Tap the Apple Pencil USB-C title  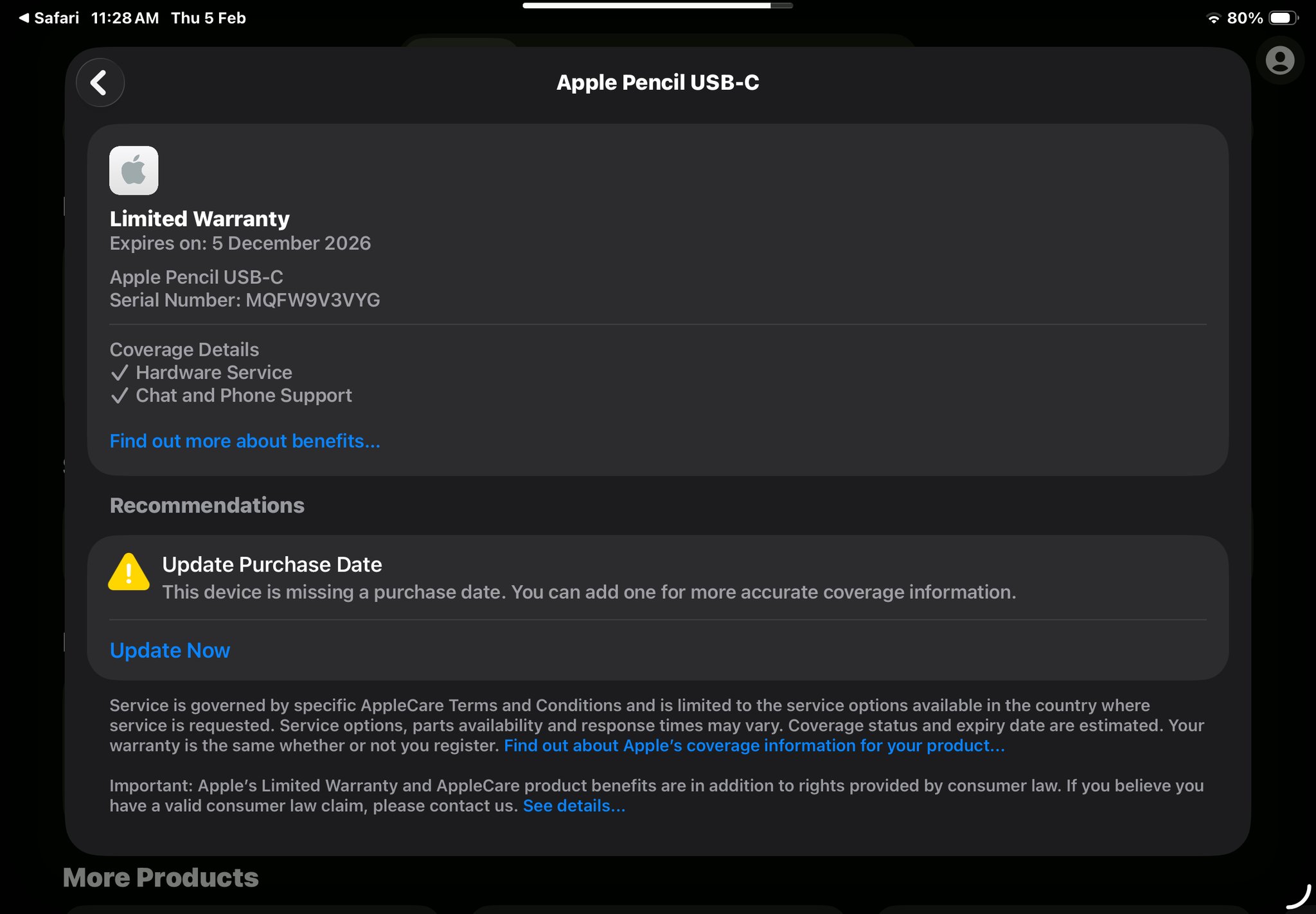pos(657,83)
